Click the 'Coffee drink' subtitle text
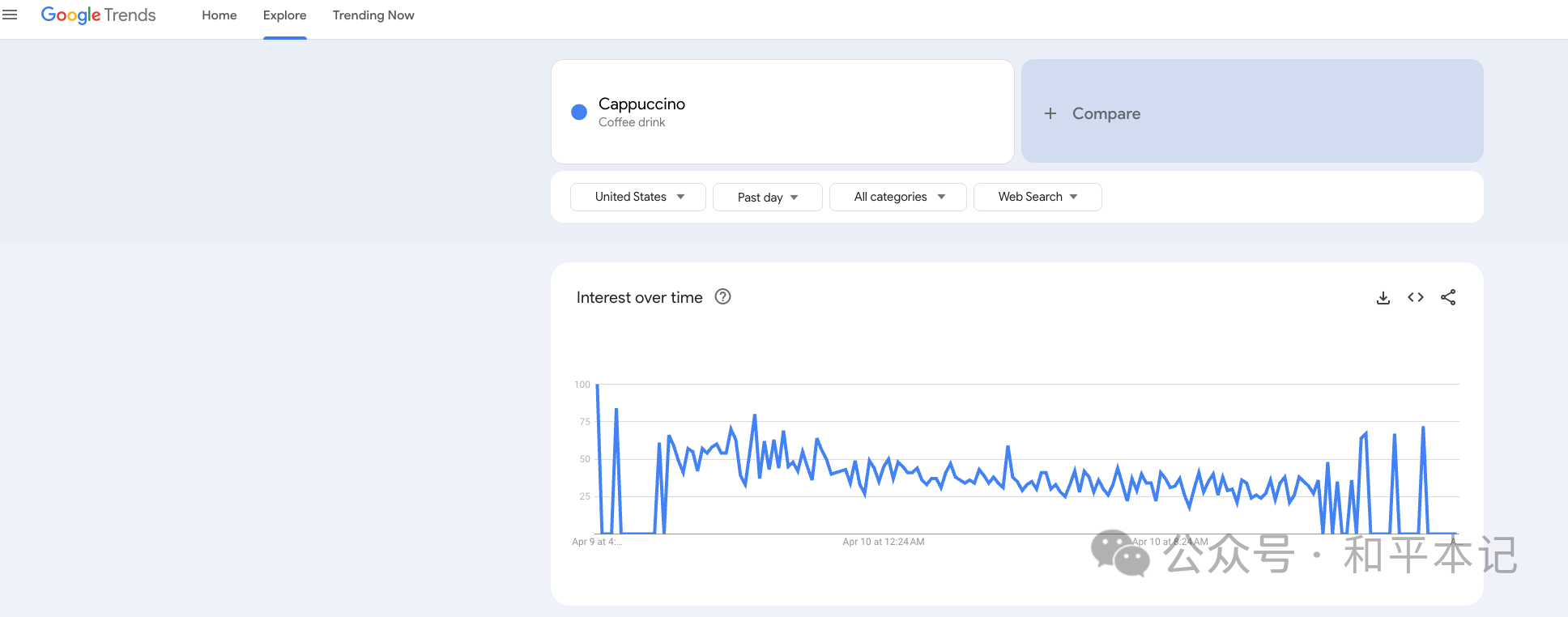1568x617 pixels. (x=632, y=122)
